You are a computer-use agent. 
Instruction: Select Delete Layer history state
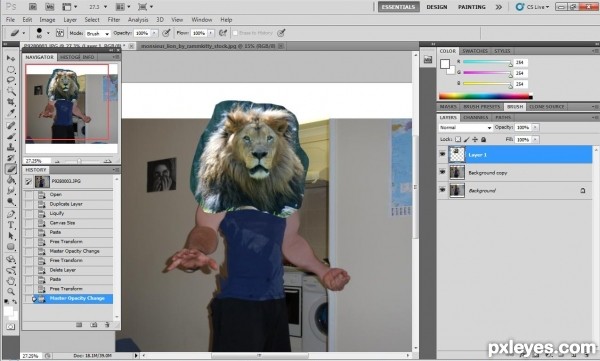(69, 270)
